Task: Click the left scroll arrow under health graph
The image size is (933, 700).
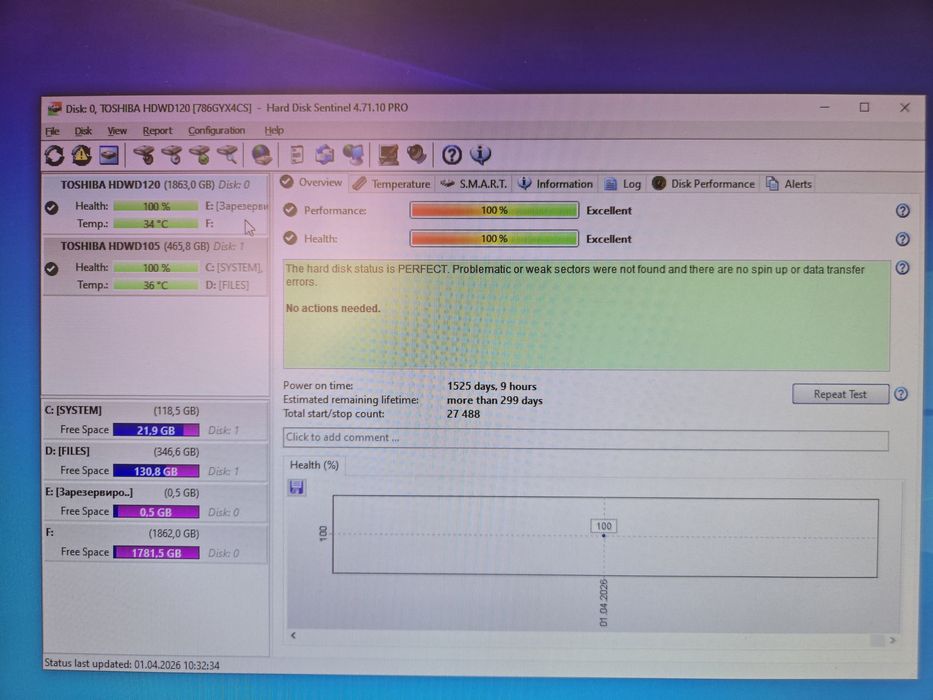Action: (x=293, y=636)
